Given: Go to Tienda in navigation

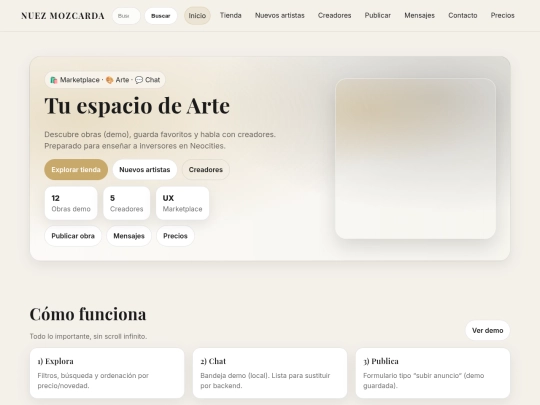Looking at the screenshot, I should 231,15.
